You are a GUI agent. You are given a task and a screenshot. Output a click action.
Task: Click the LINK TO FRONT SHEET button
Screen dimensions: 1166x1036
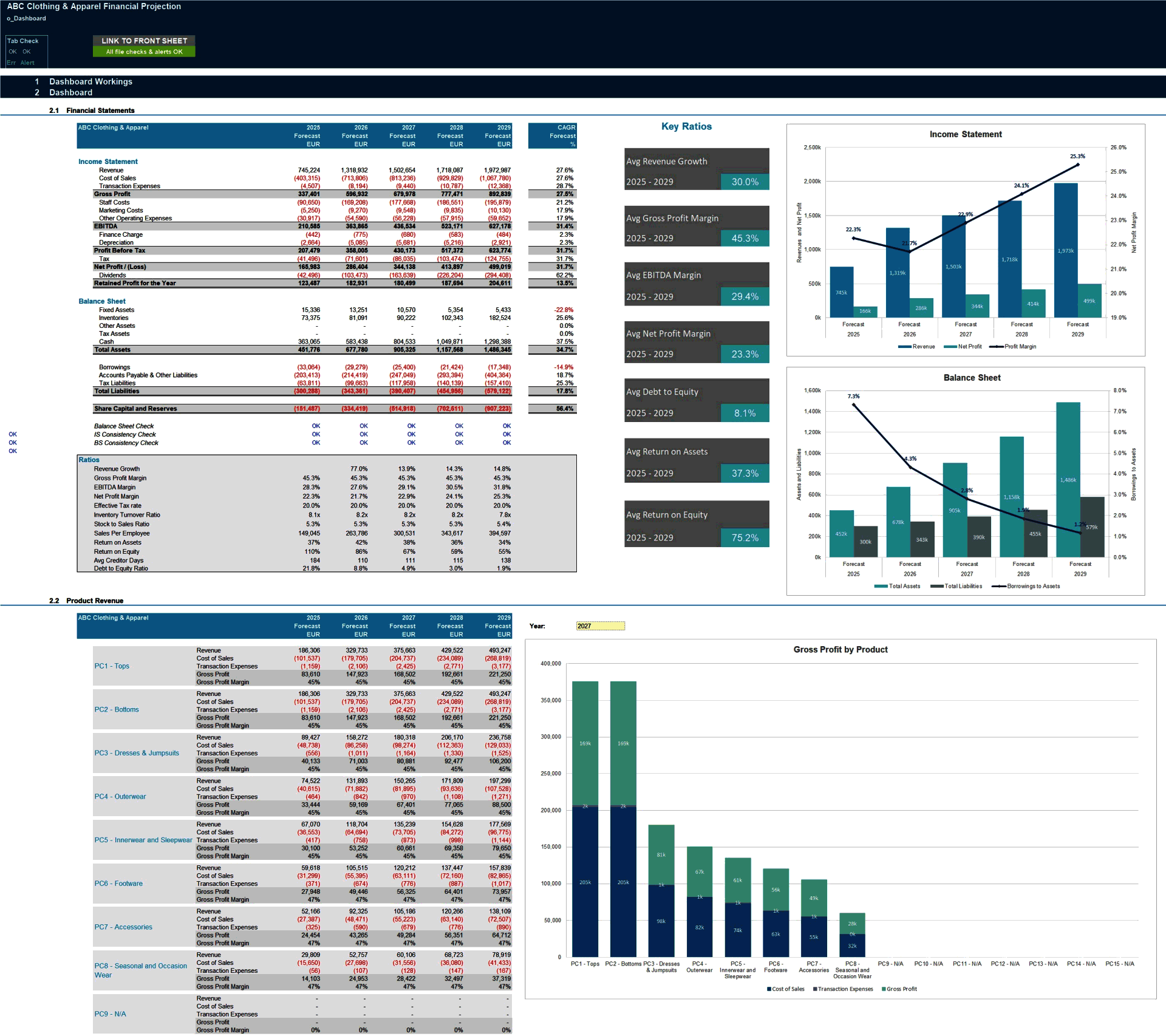144,41
